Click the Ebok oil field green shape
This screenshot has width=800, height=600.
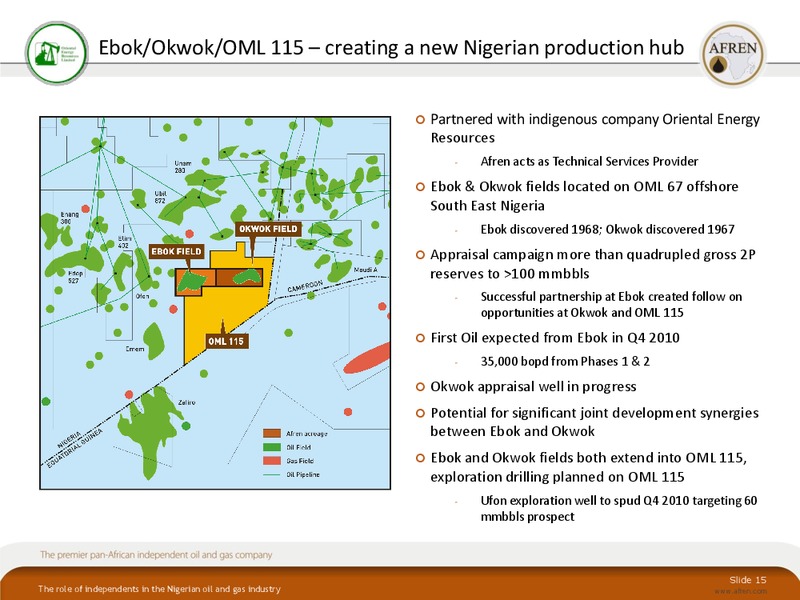pyautogui.click(x=191, y=282)
